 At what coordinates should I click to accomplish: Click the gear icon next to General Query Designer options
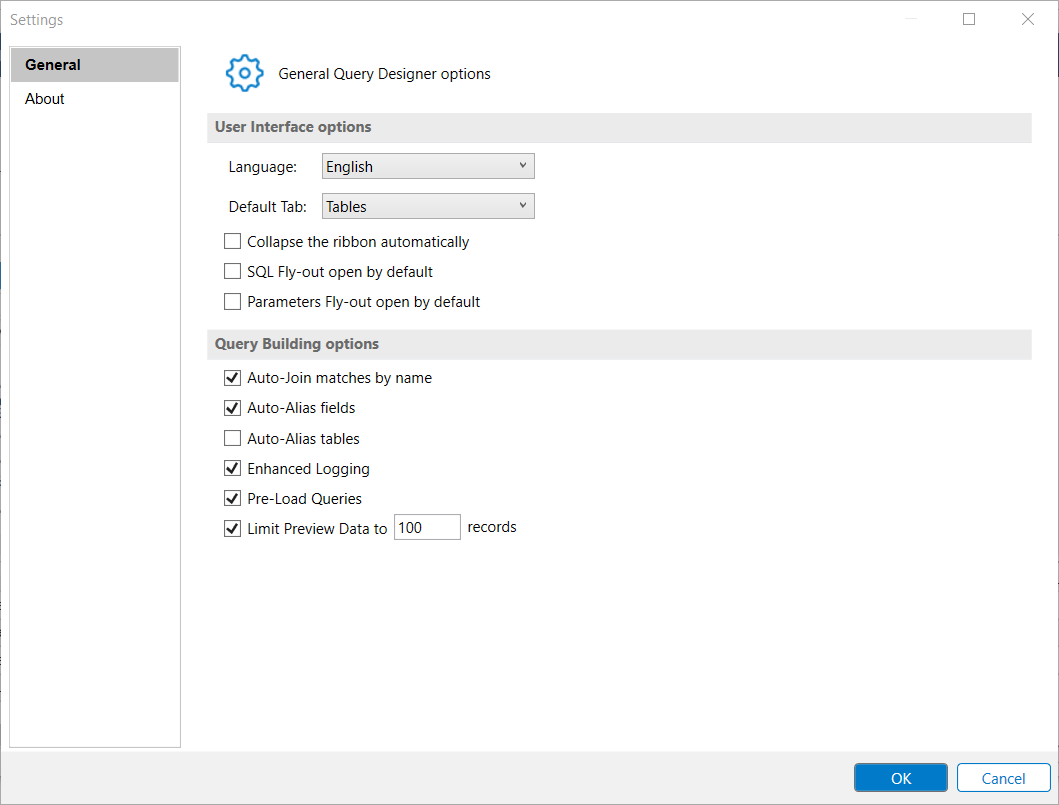pos(244,72)
